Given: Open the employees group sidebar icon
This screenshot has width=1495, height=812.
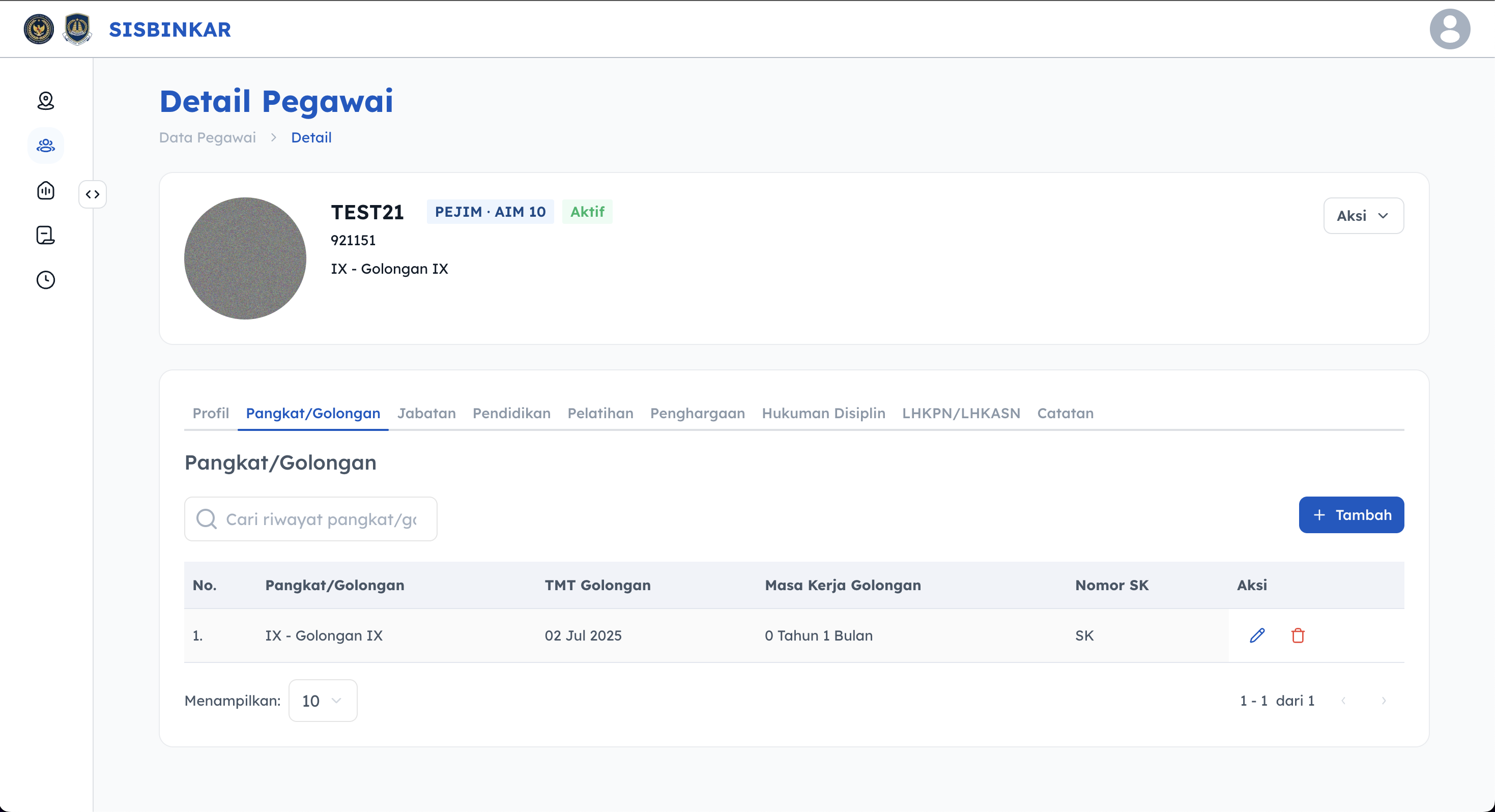Looking at the screenshot, I should coord(46,146).
